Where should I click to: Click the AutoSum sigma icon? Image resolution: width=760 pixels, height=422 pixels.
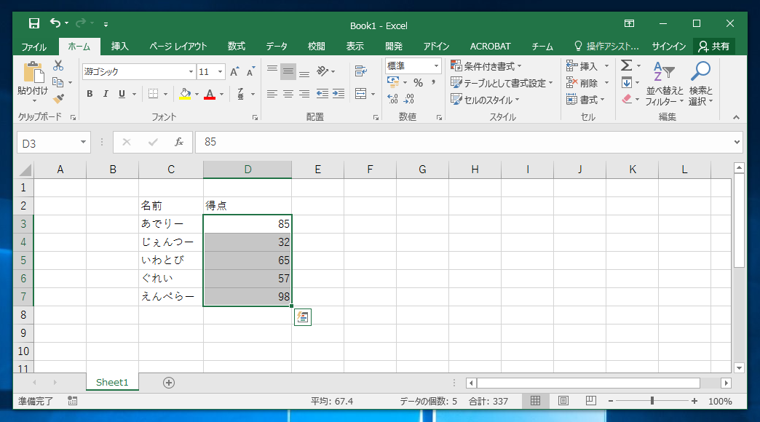tap(626, 66)
